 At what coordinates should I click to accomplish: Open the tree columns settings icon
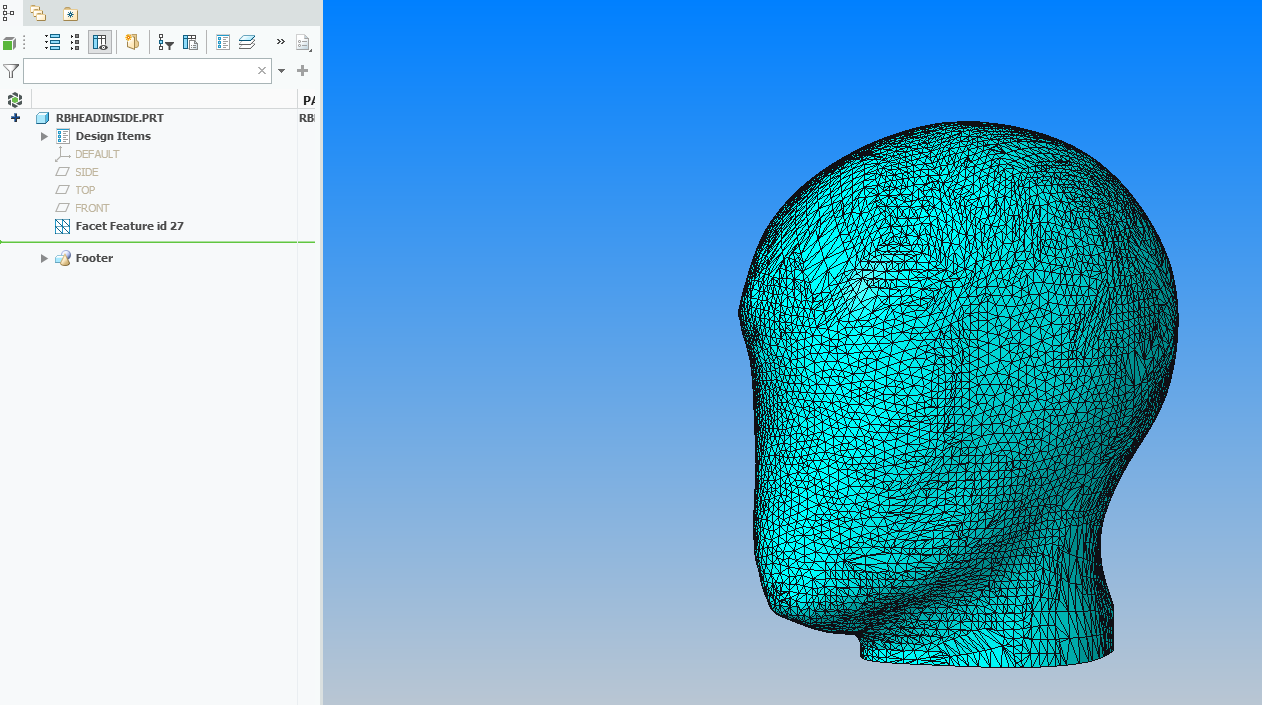tap(190, 42)
